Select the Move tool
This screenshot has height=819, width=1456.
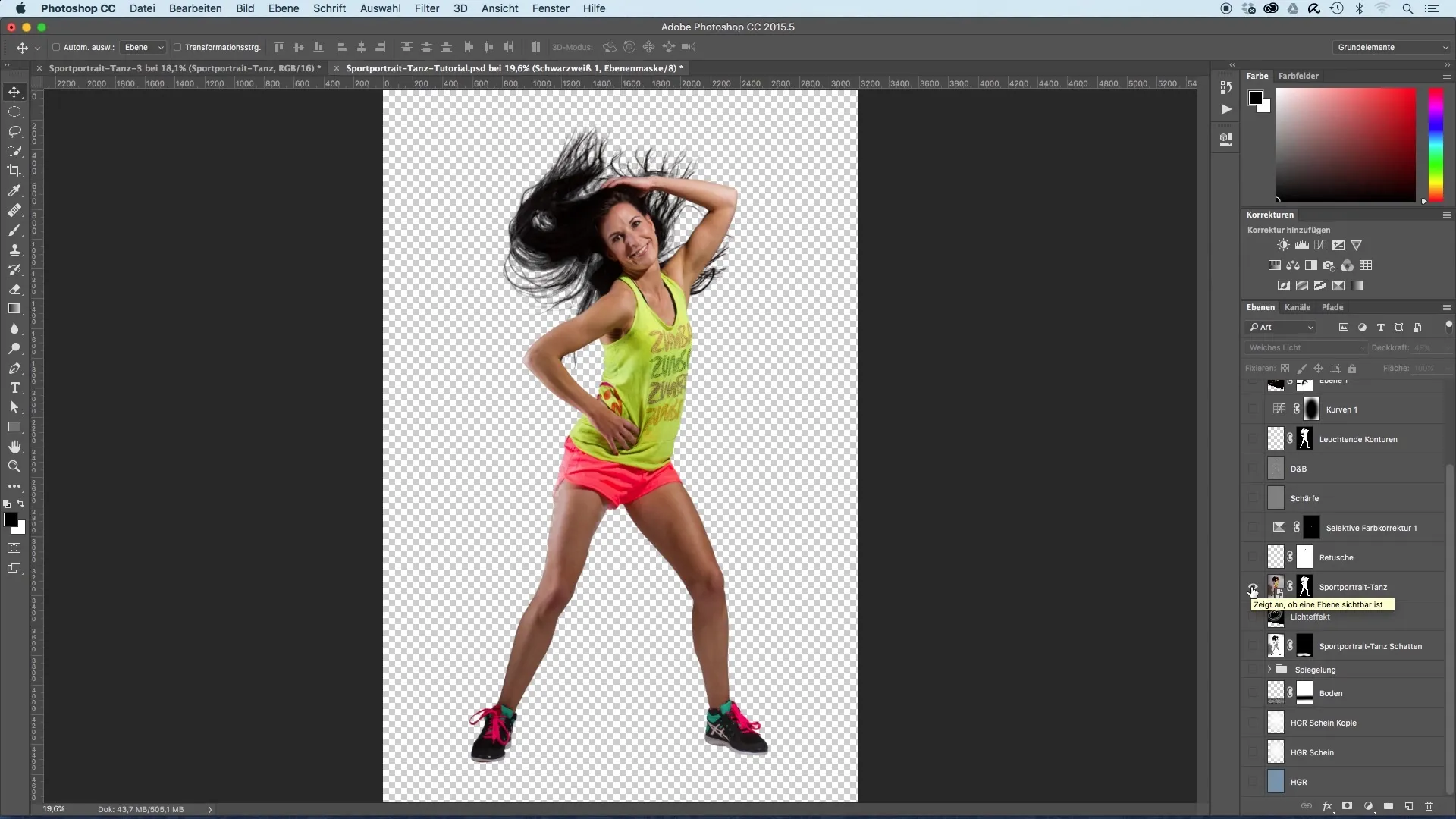(x=14, y=92)
